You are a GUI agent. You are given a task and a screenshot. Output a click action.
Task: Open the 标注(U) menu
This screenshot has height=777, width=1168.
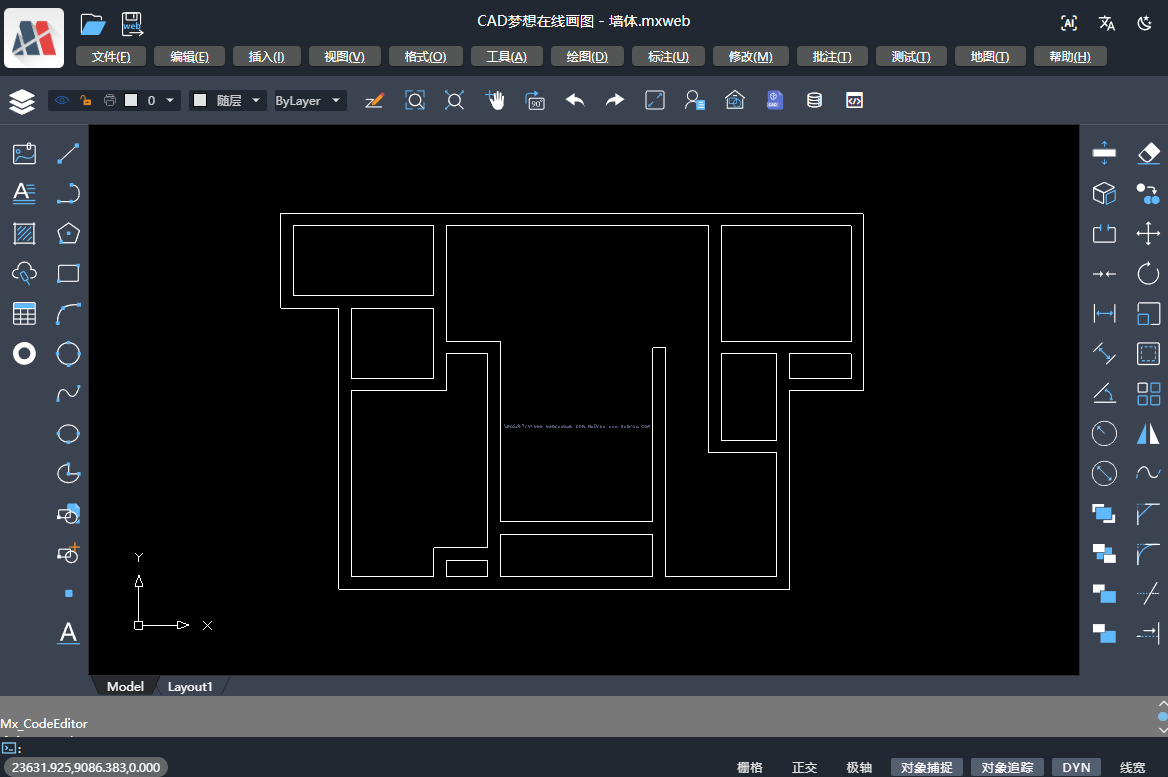668,57
